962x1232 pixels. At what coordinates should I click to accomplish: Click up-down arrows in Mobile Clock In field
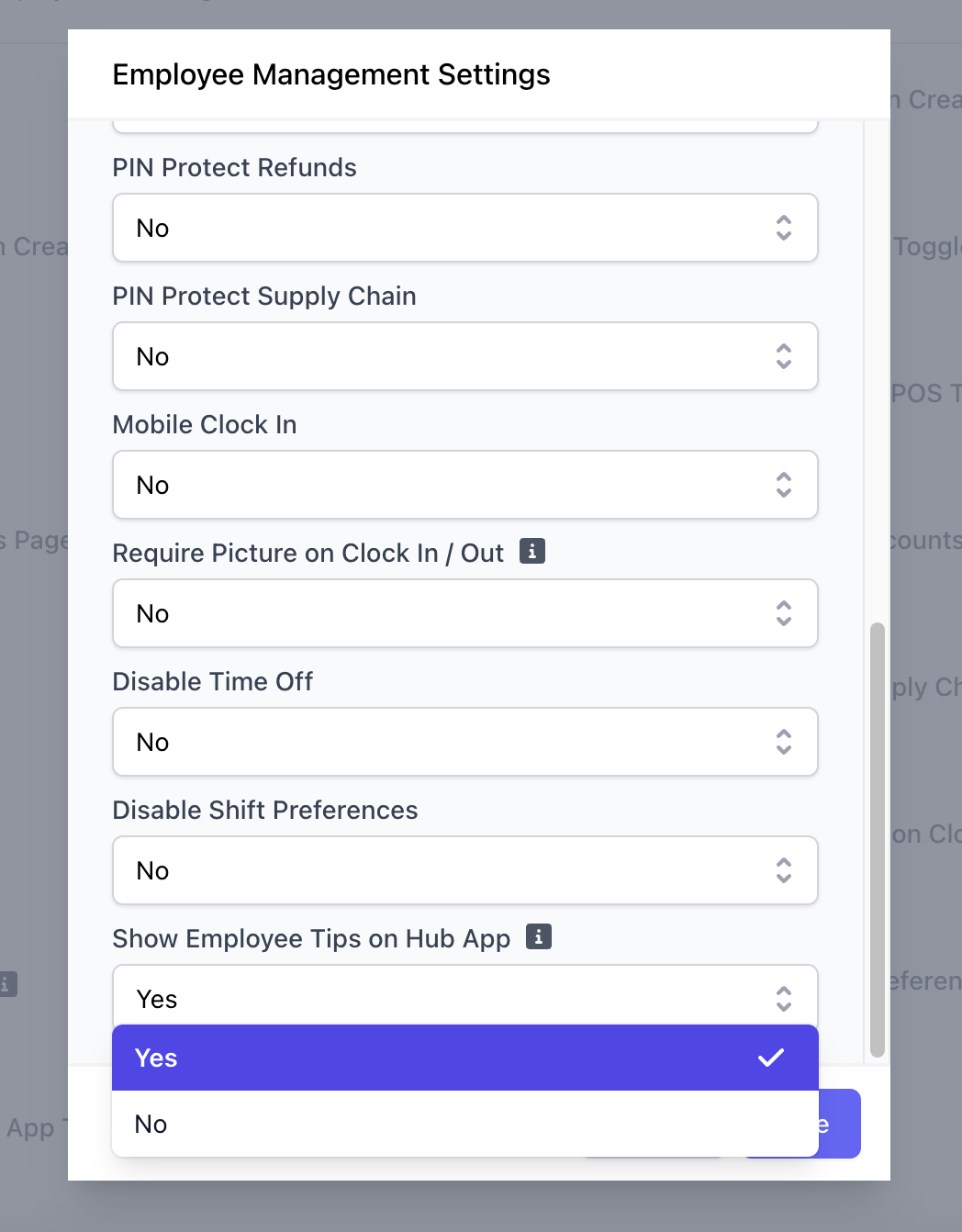(783, 485)
